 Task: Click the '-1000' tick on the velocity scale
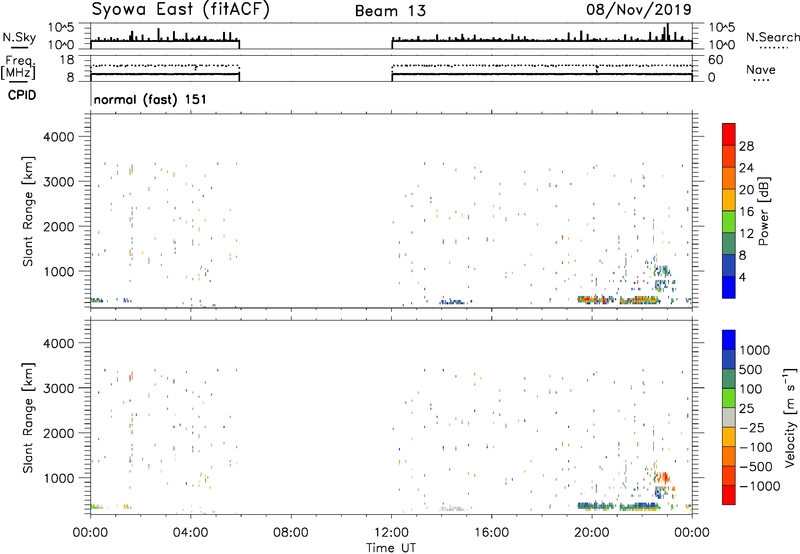[x=760, y=486]
